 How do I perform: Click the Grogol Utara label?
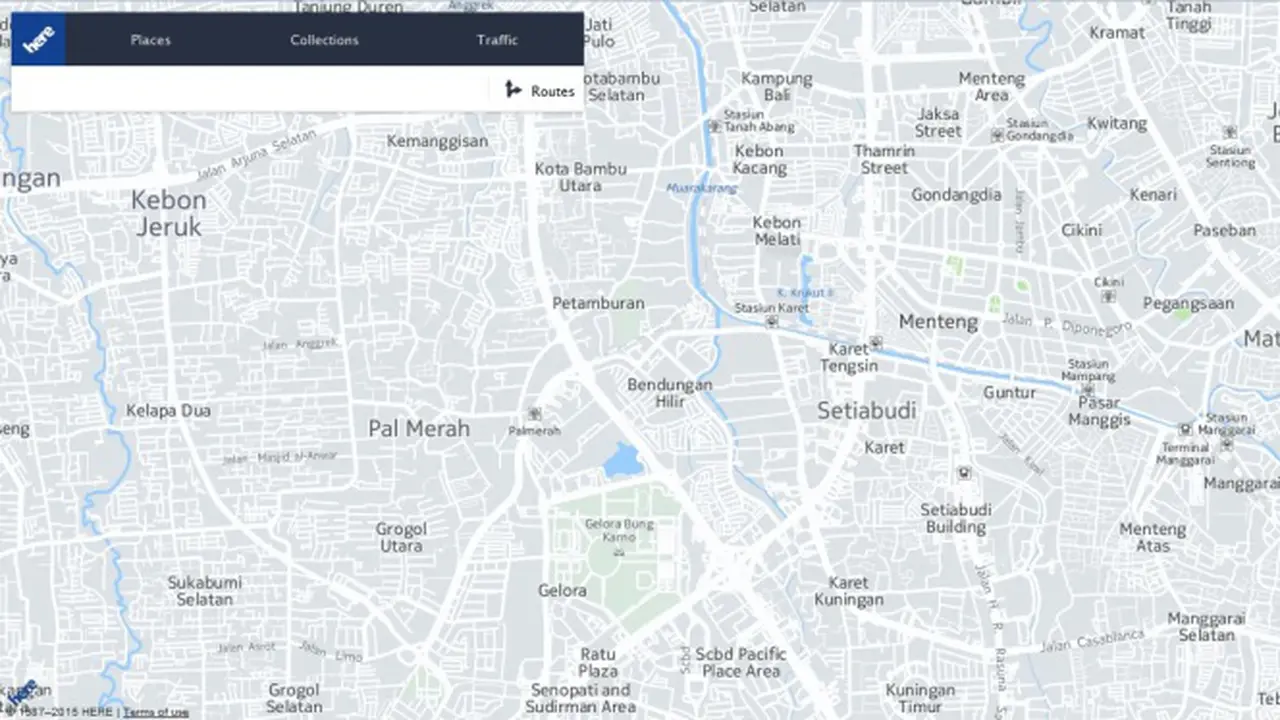401,537
